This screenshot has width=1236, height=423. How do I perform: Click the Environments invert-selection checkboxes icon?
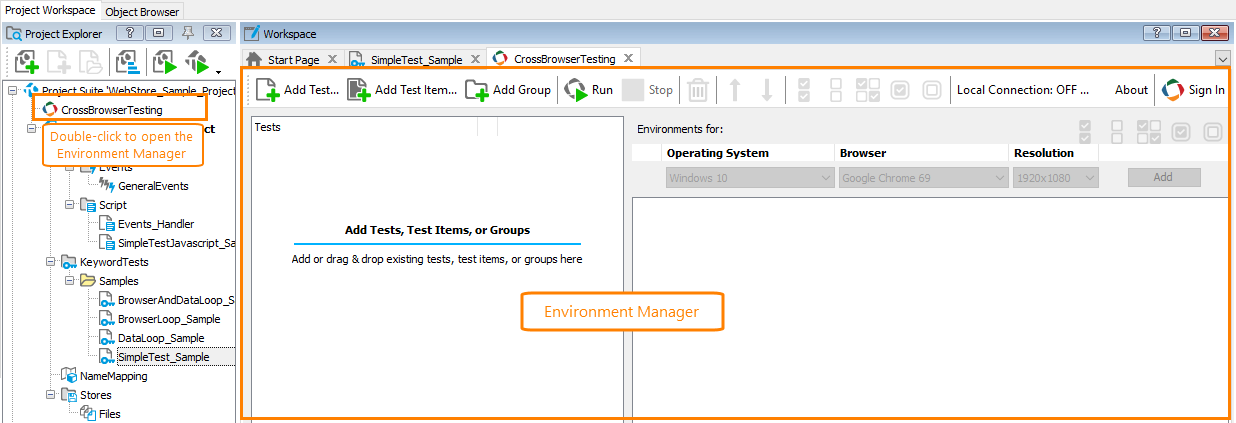pos(1149,131)
